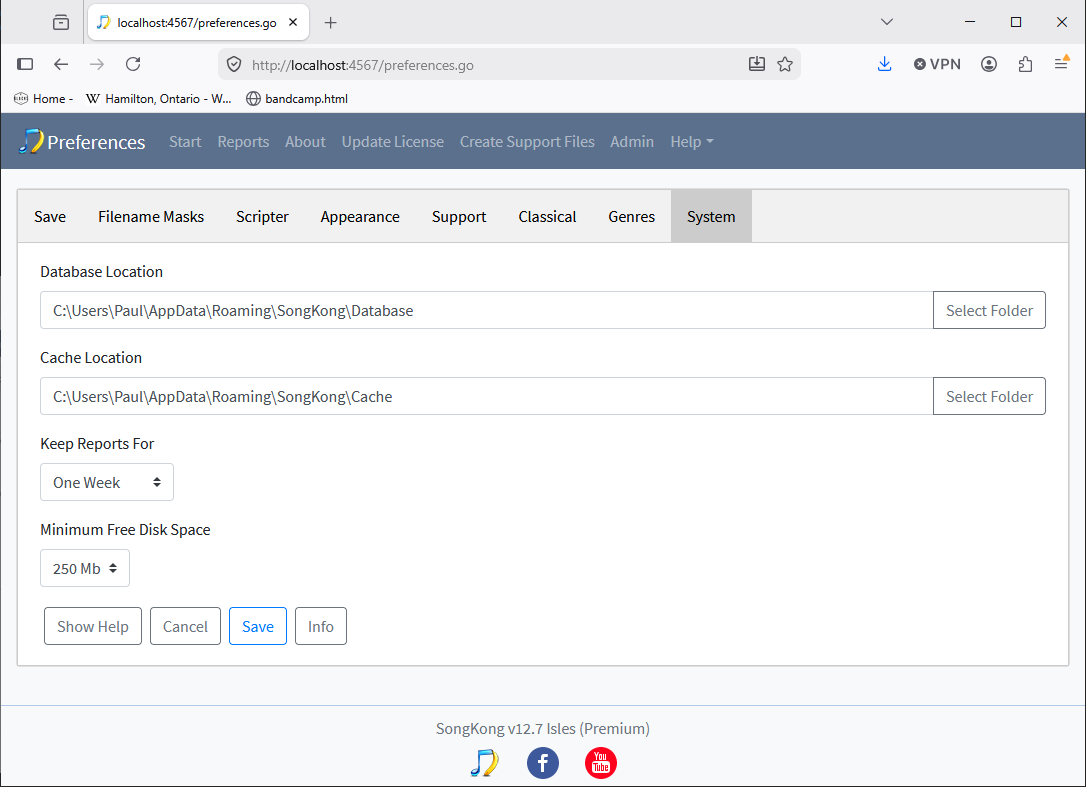Screen dimensions: 1086x787
Task: Expand the list-all-tabs chevron
Action: coord(887,22)
